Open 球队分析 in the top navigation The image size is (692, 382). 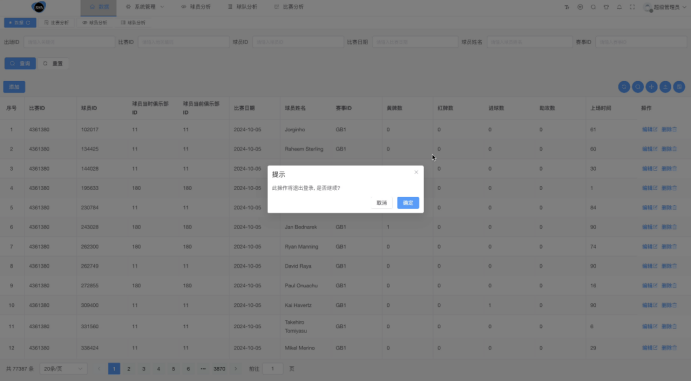coord(243,7)
